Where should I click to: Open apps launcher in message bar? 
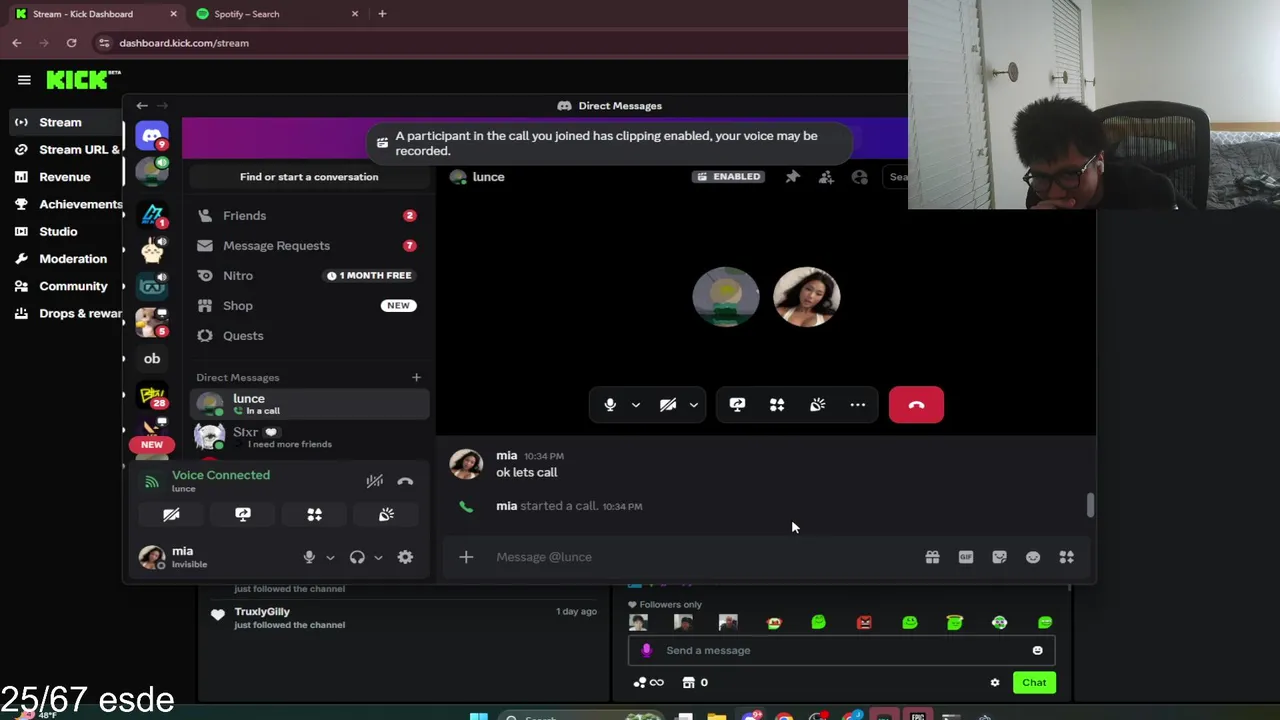(x=1067, y=557)
